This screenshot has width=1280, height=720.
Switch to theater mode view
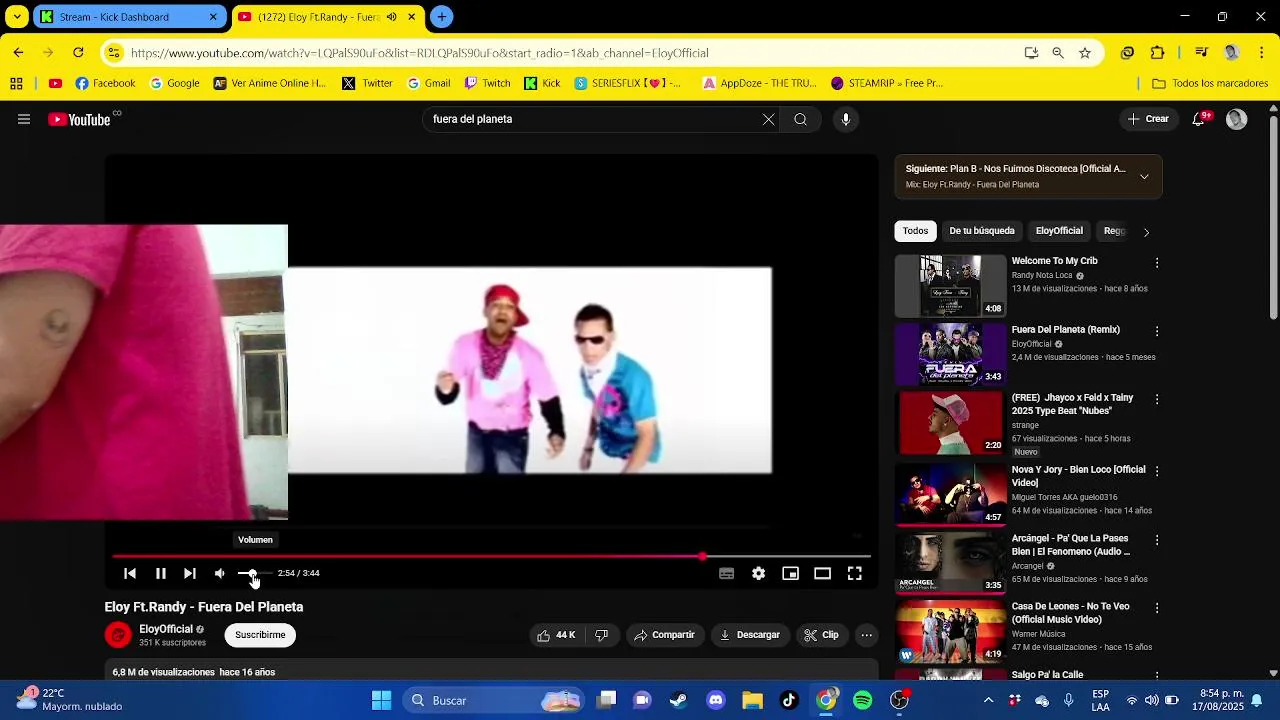coord(822,573)
